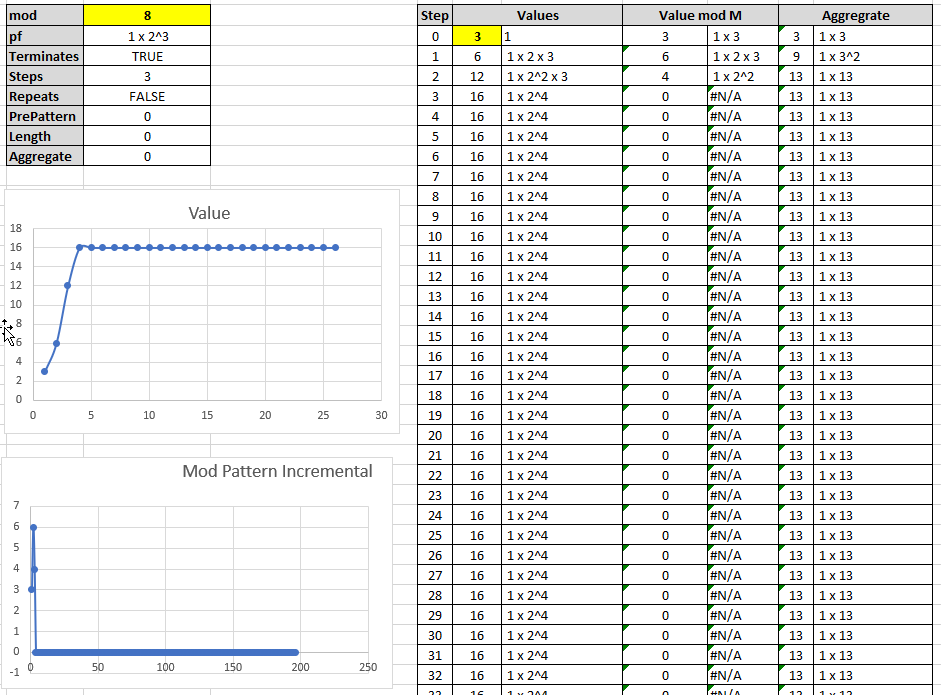Click the Value mod M cell 6 in step 1
This screenshot has width=941, height=695.
(x=665, y=56)
